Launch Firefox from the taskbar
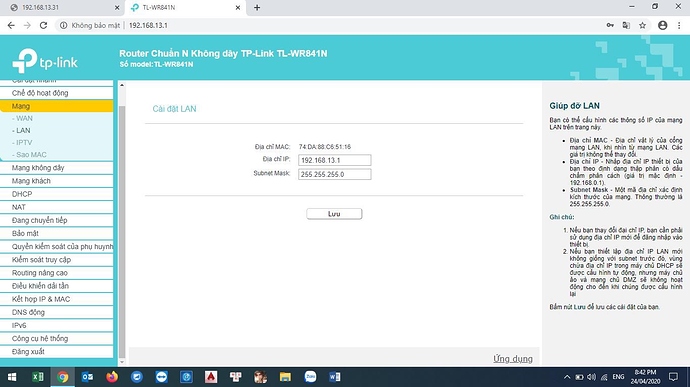Image resolution: width=690 pixels, height=387 pixels. point(112,377)
